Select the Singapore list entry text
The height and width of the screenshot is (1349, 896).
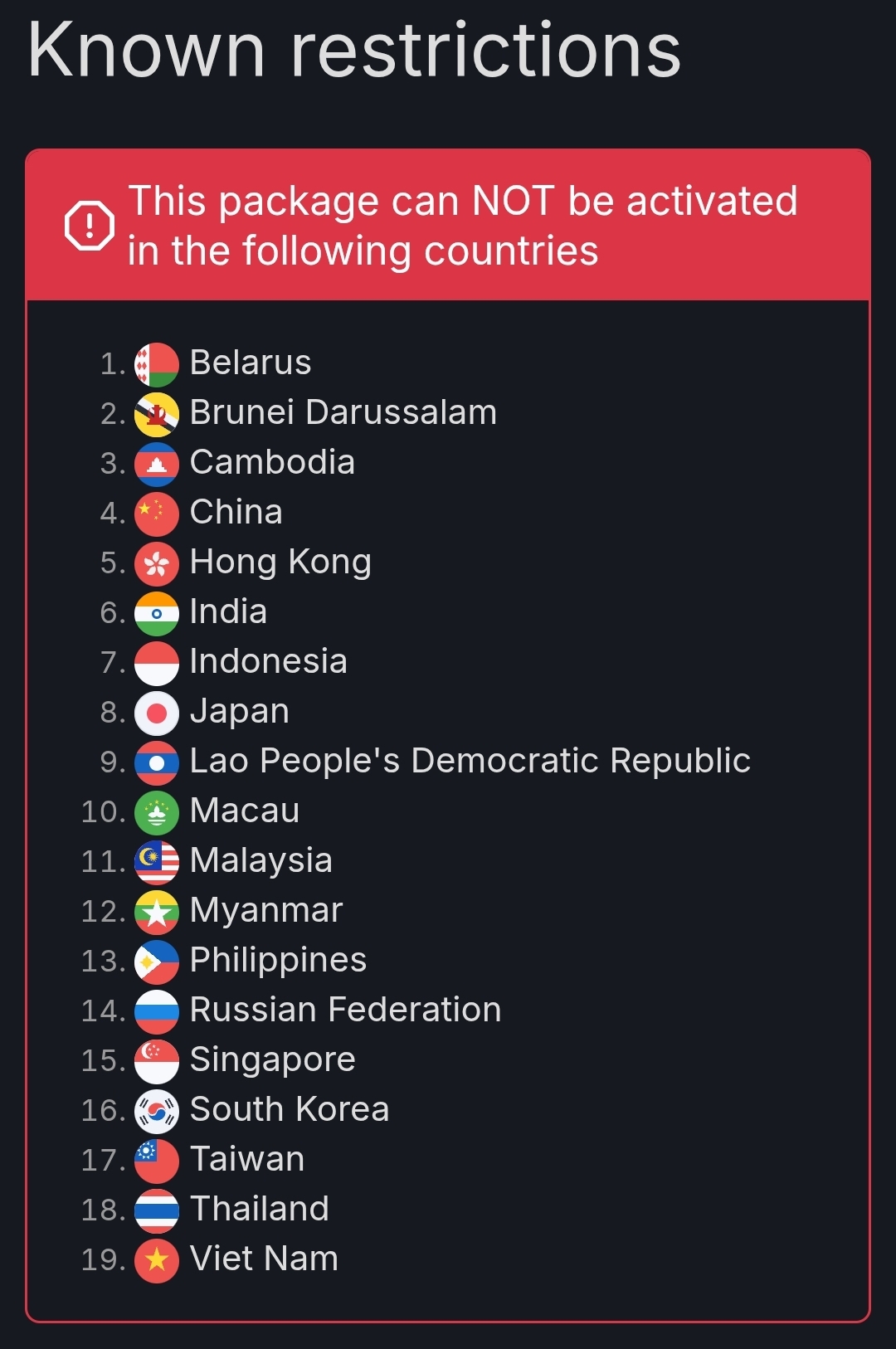(x=272, y=1060)
